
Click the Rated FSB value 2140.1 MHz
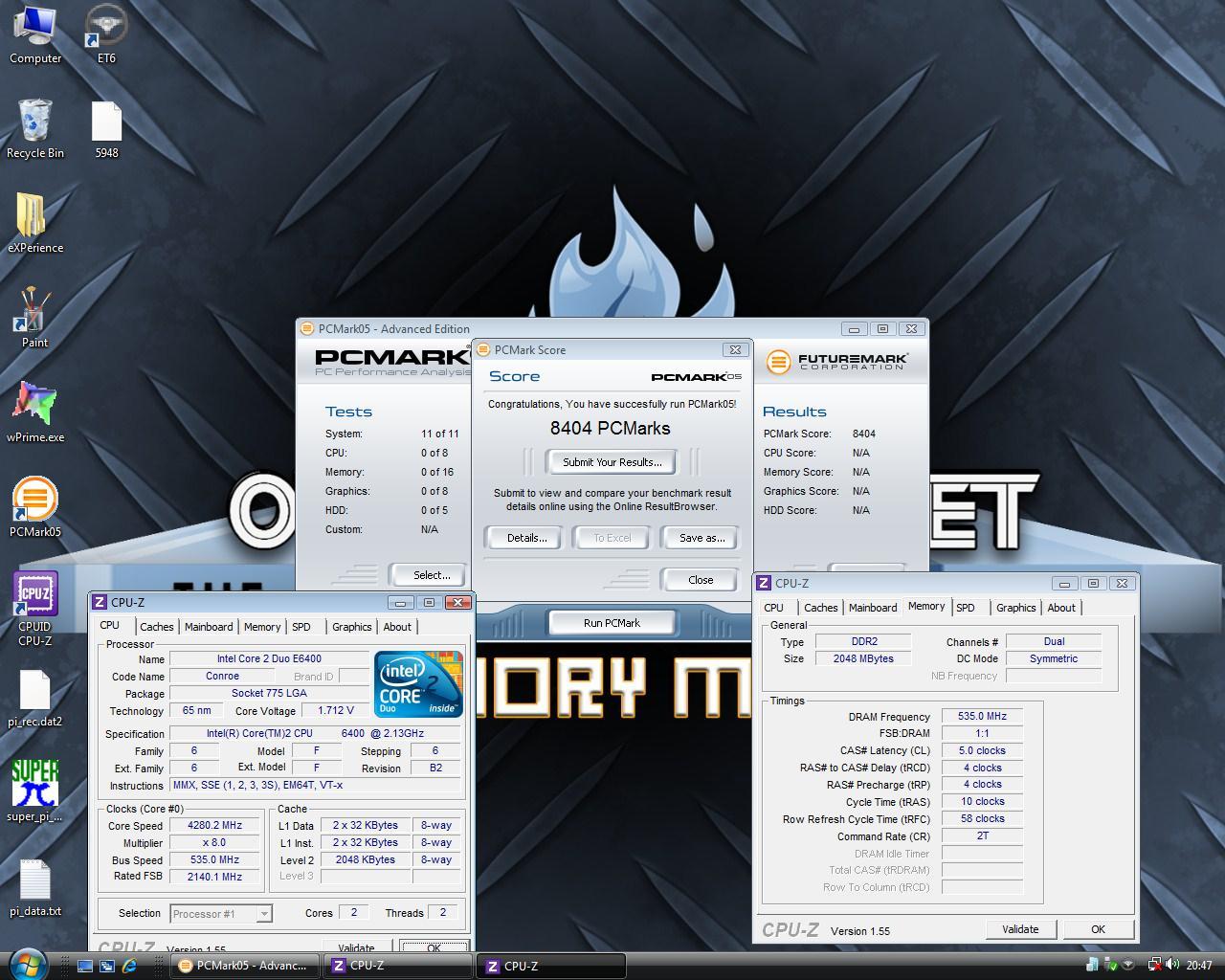click(x=214, y=877)
